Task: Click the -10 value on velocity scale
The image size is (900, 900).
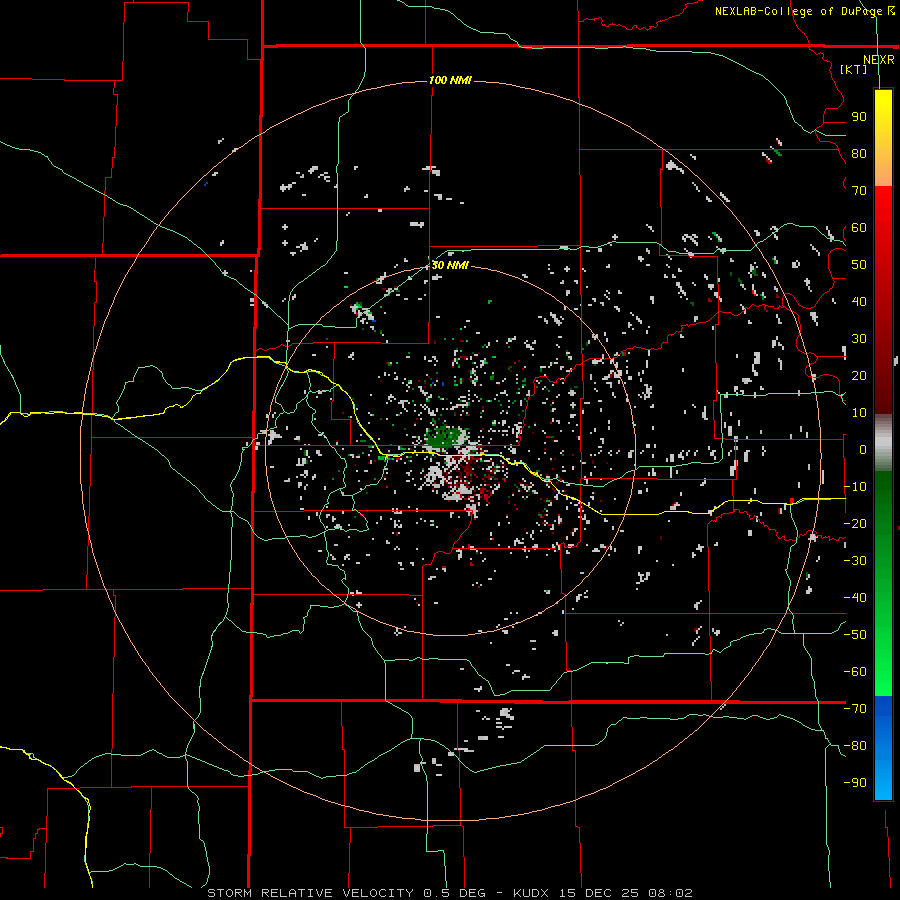Action: (x=855, y=487)
